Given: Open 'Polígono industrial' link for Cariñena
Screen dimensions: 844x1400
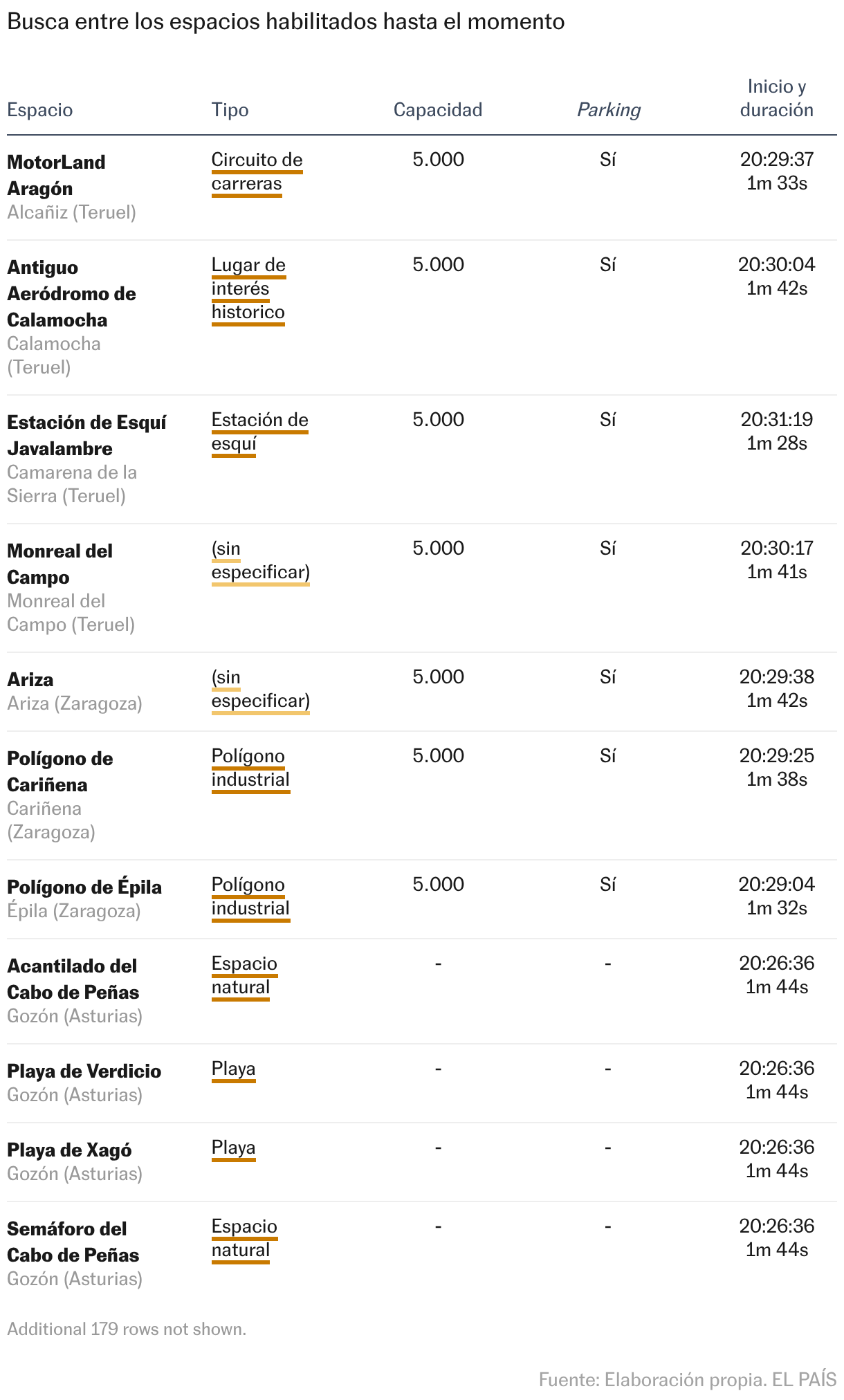Looking at the screenshot, I should click(x=250, y=768).
